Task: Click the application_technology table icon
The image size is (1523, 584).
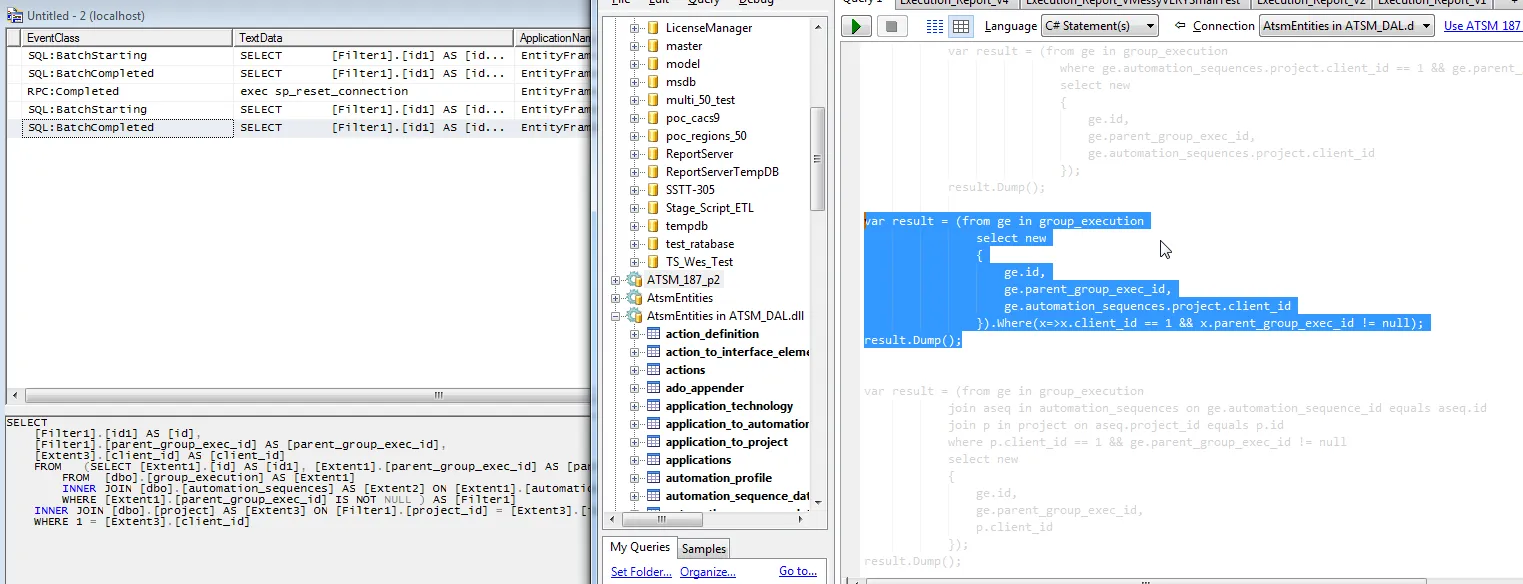Action: tap(653, 406)
